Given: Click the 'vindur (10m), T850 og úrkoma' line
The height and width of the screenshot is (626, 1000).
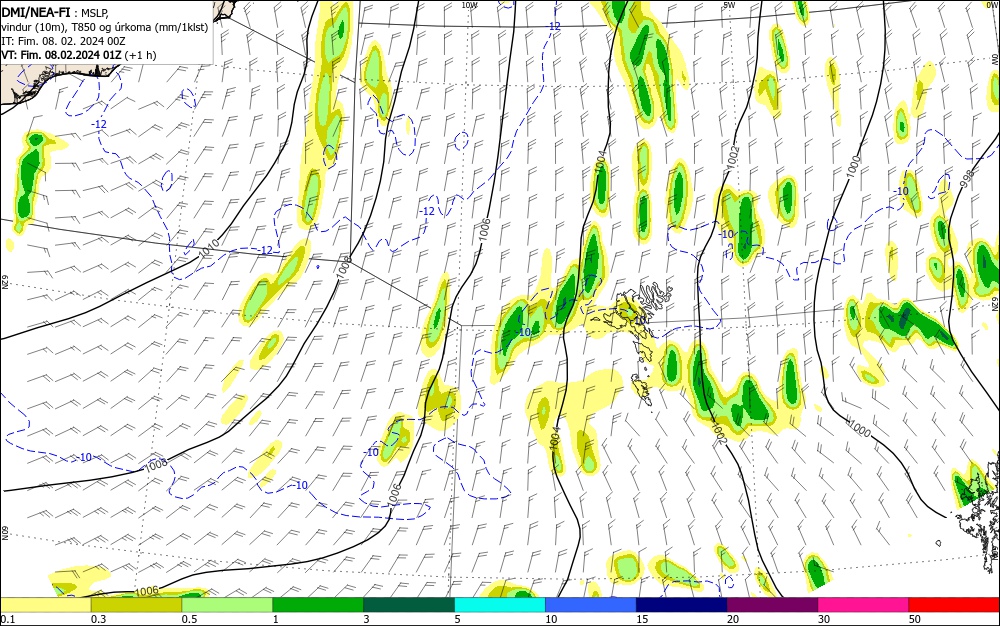Looking at the screenshot, I should click(x=105, y=27).
